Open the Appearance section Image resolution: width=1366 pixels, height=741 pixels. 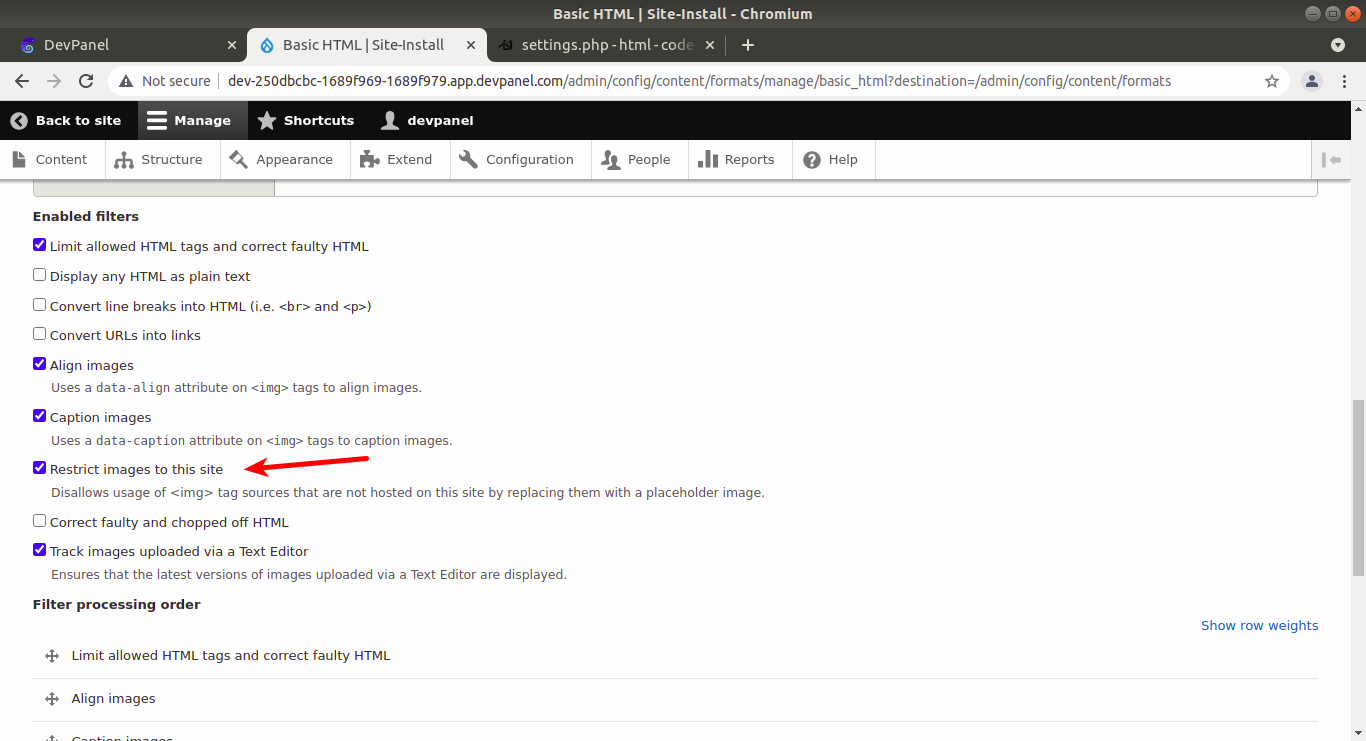click(238, 159)
